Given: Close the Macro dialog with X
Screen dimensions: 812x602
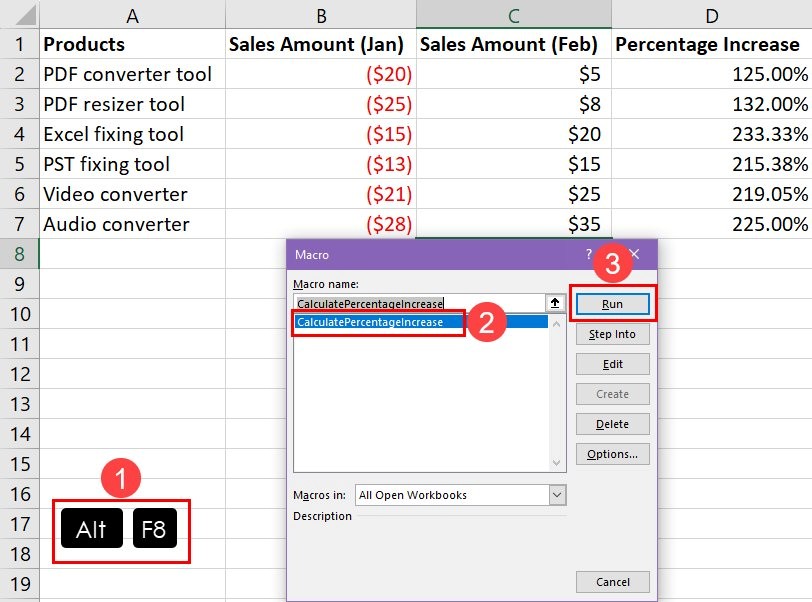Looking at the screenshot, I should point(634,255).
